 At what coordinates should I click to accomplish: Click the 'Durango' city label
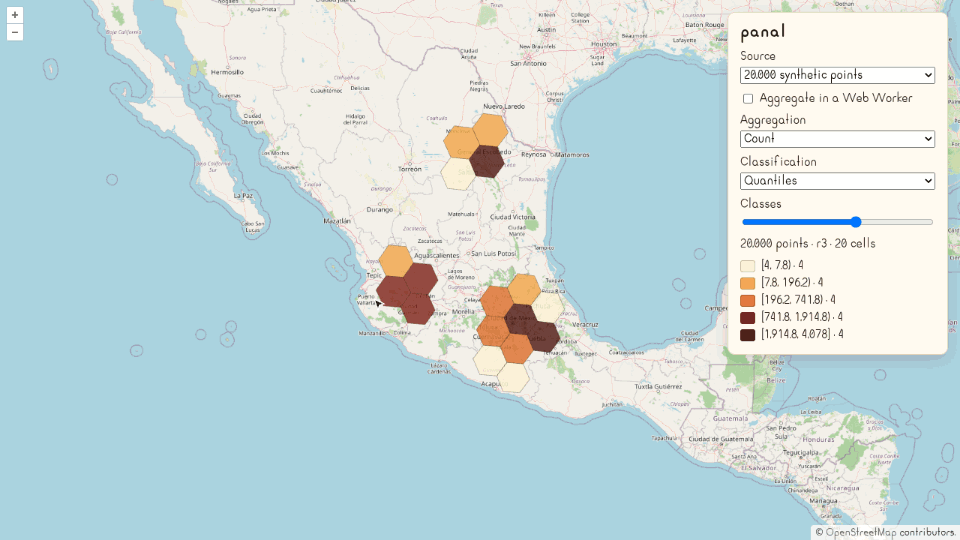pyautogui.click(x=380, y=209)
